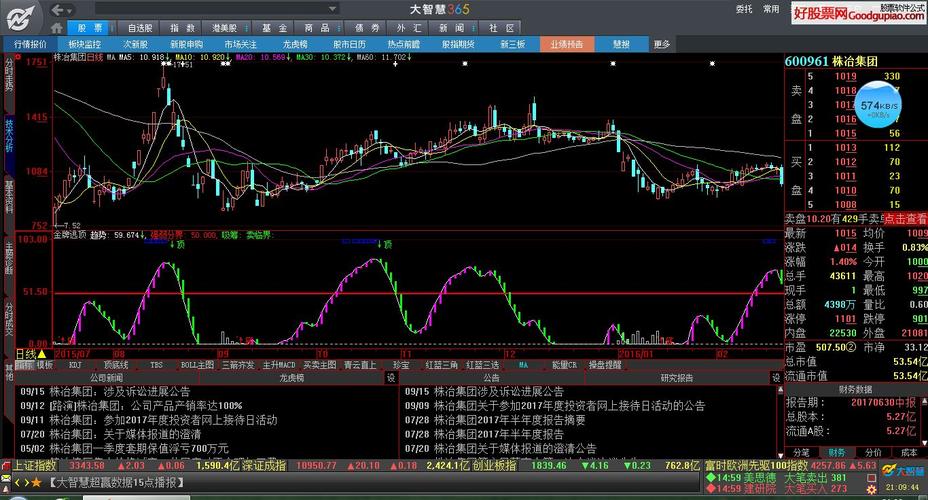This screenshot has width=928, height=500.
Task: Select the 股票 main menu tab
Action: click(x=90, y=28)
